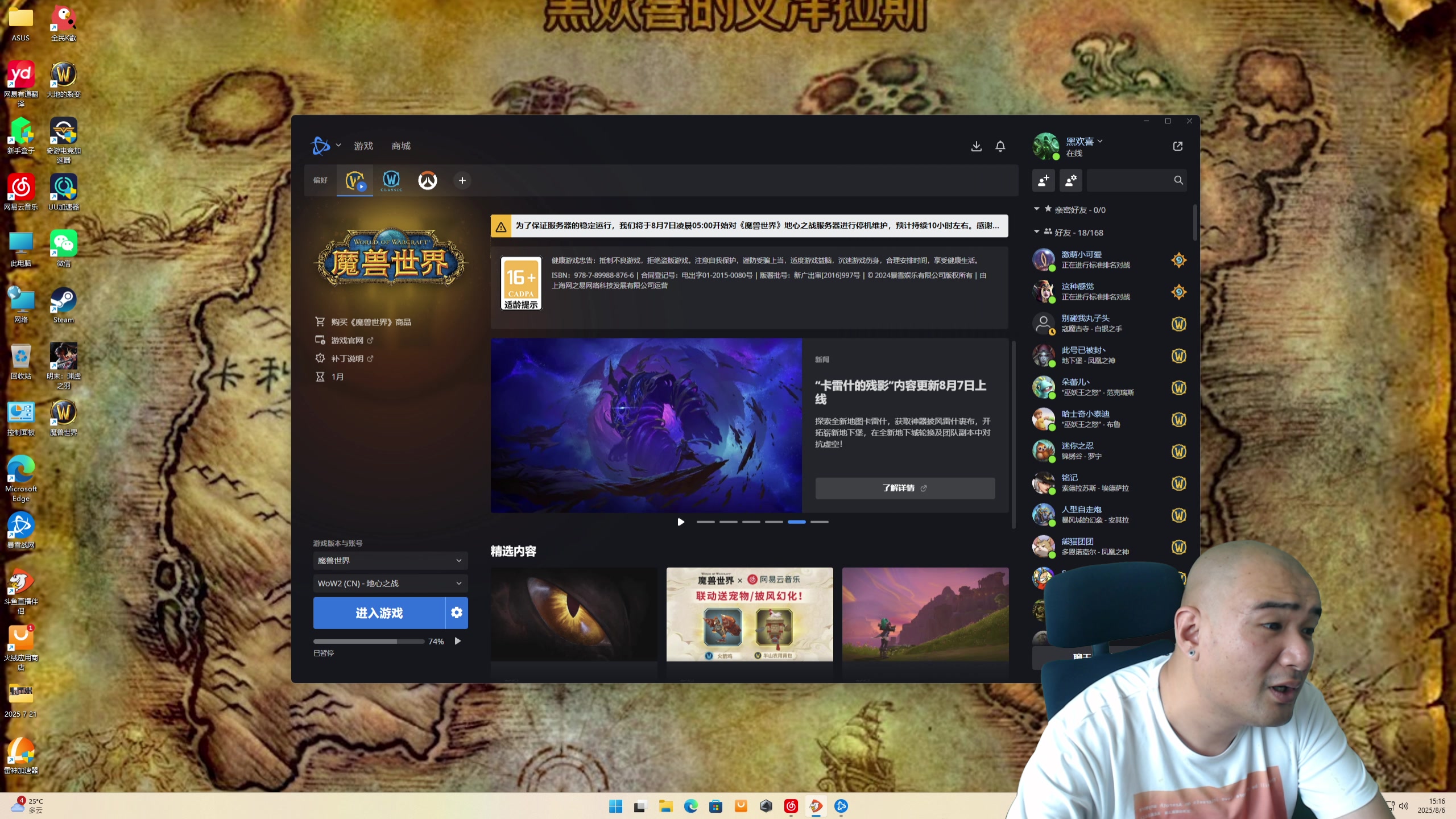Open File Explorer from the taskbar
This screenshot has height=819, width=1456.
(x=665, y=806)
